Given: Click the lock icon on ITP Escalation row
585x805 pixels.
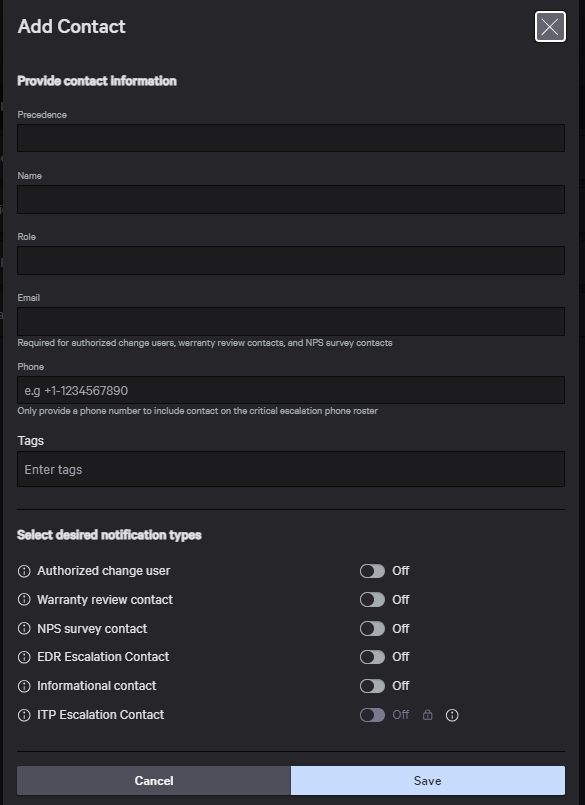Looking at the screenshot, I should pos(427,715).
